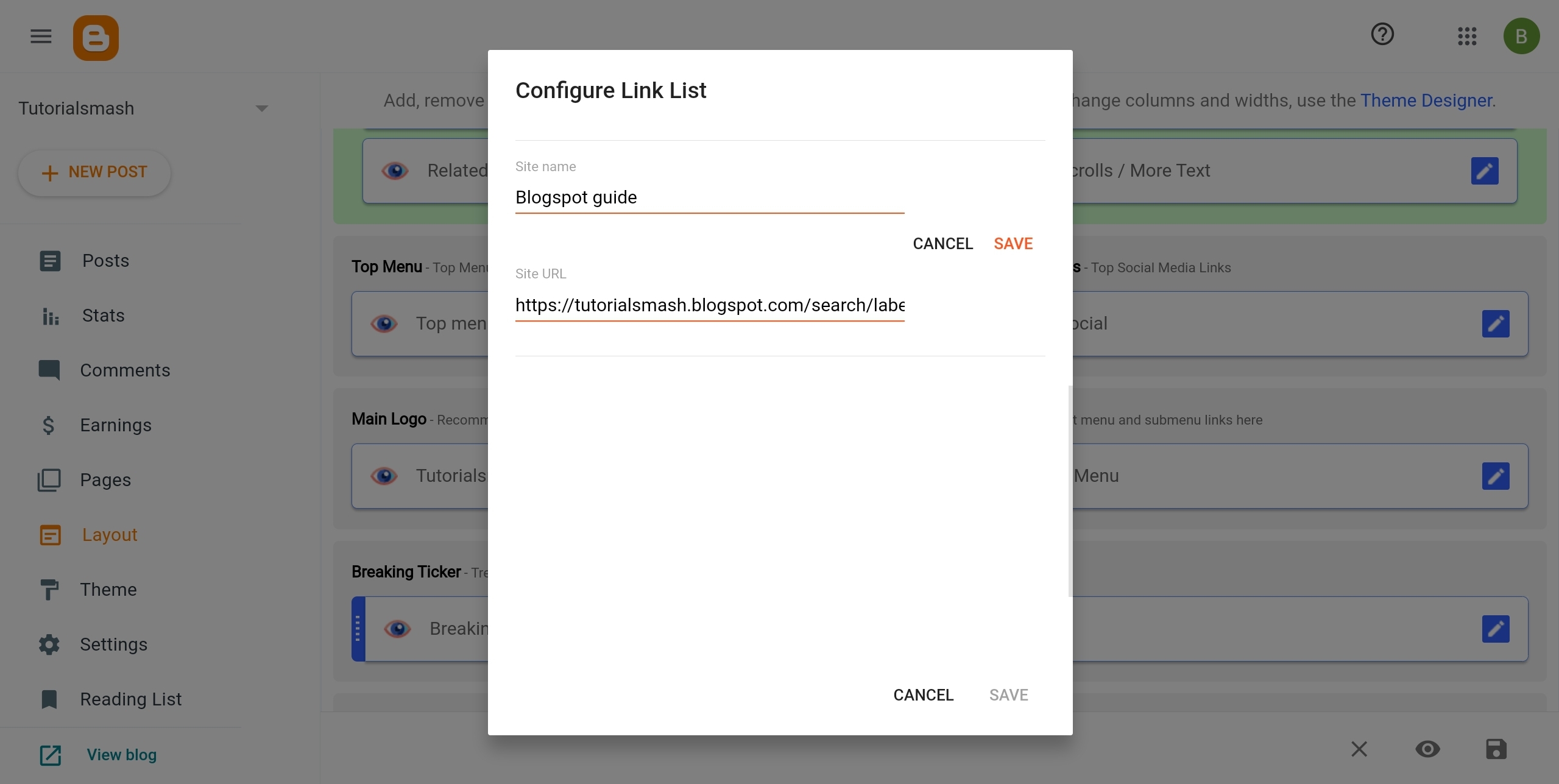Click the orange SAVE button
This screenshot has height=784, width=1559.
(1013, 244)
